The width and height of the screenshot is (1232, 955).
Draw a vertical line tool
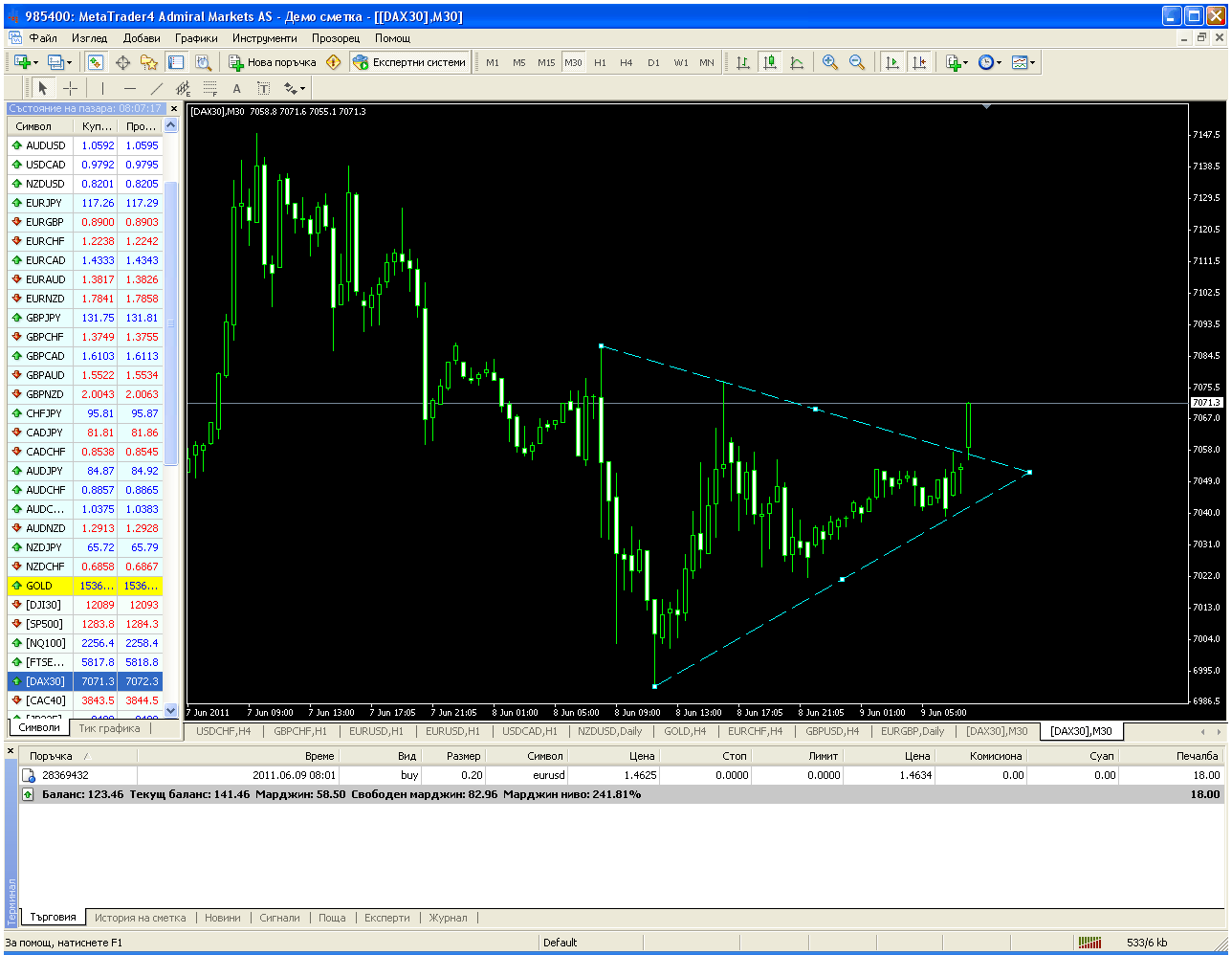pos(102,88)
